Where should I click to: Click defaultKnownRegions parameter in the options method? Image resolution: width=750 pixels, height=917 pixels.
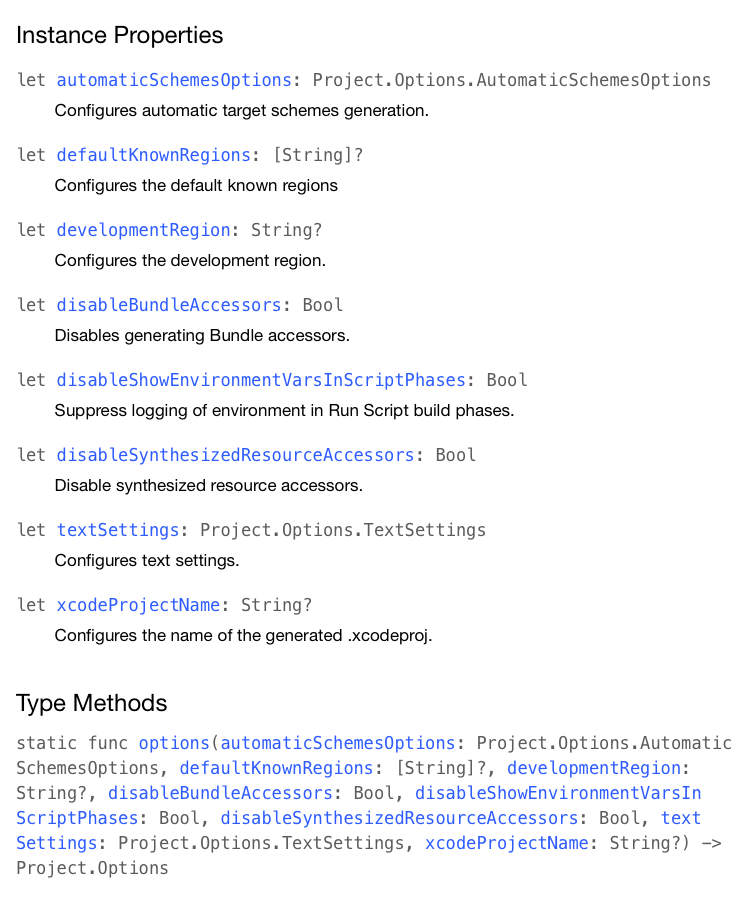[x=276, y=768]
